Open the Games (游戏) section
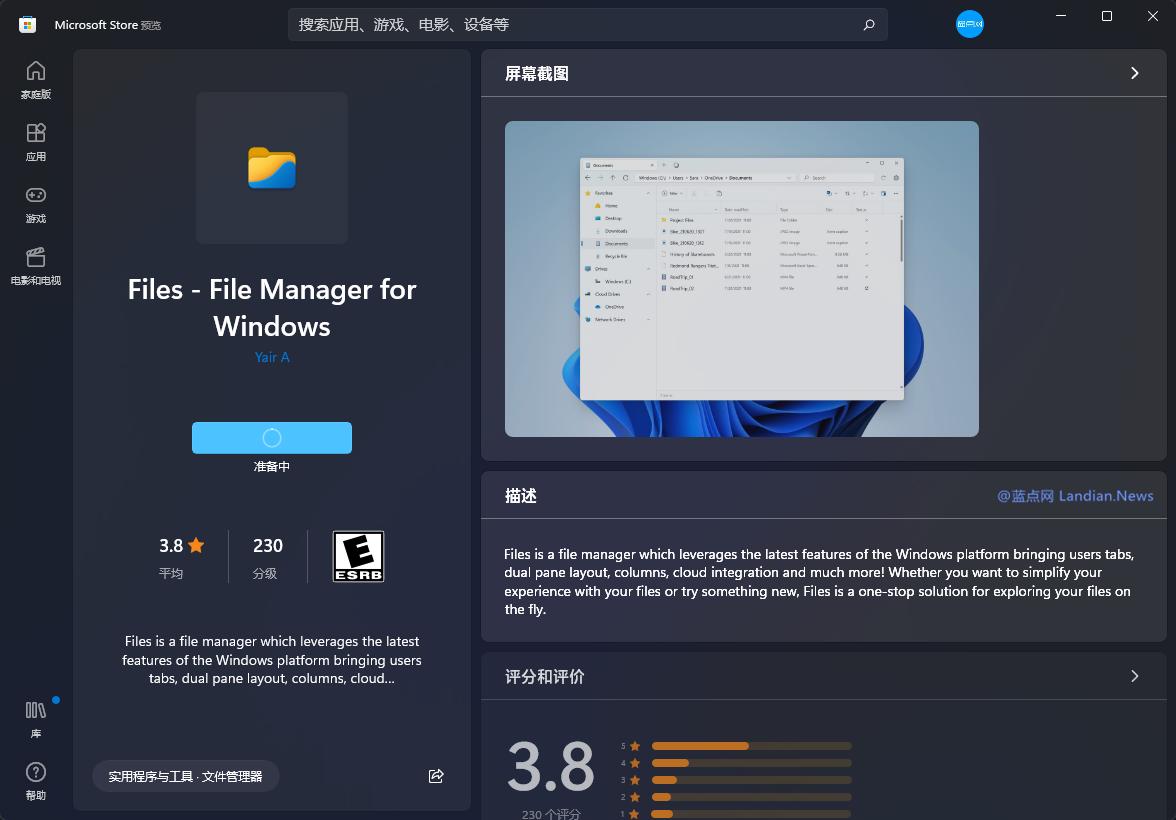 pos(36,204)
